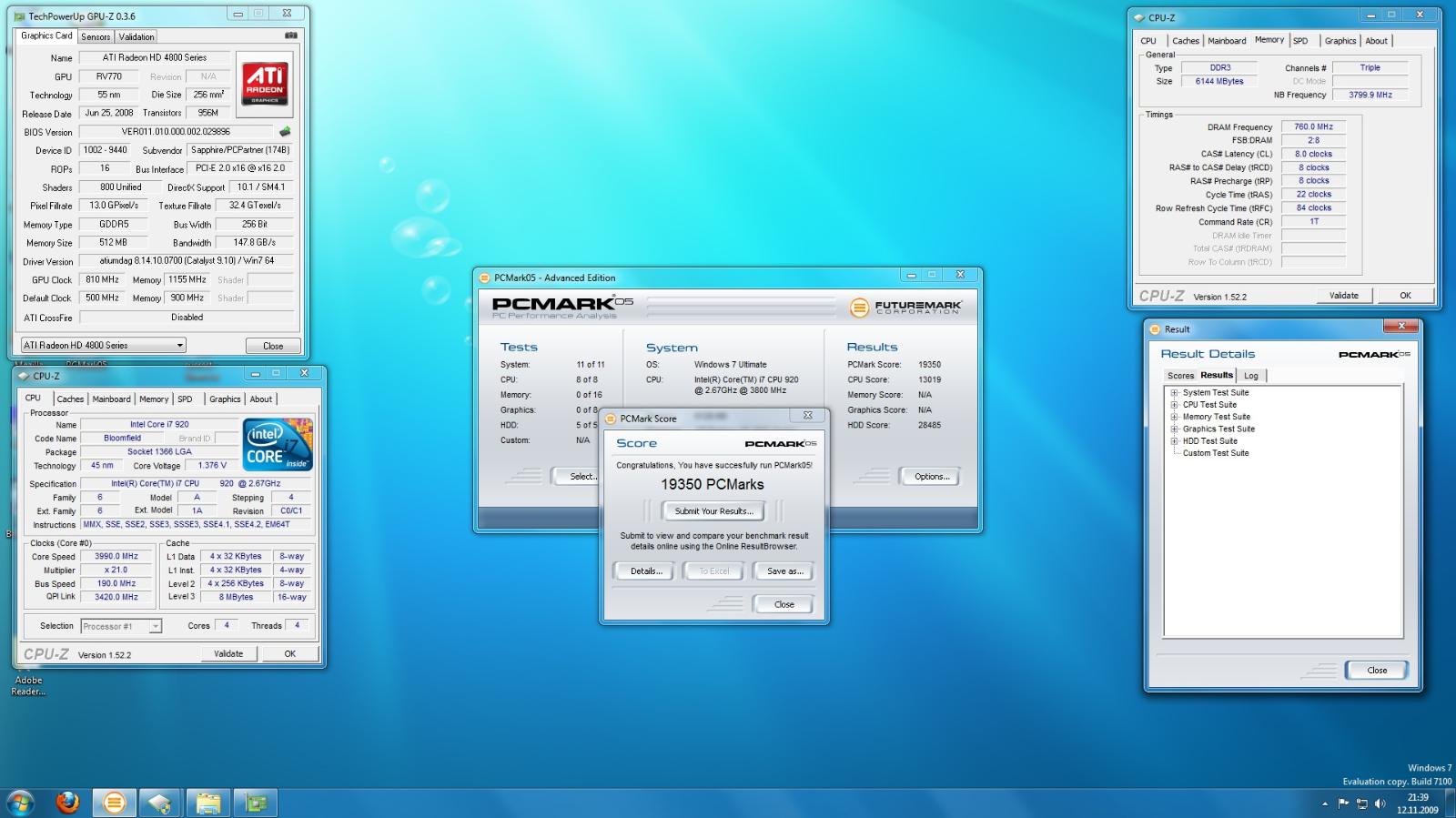Screen dimensions: 1456x818
Task: Switch to GPU-Z Validation tab
Action: (x=136, y=37)
